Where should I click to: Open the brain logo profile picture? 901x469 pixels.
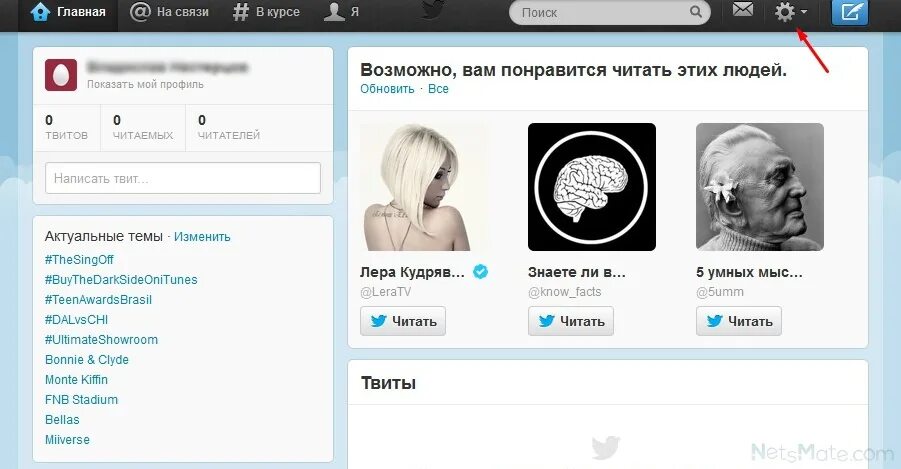pyautogui.click(x=592, y=187)
